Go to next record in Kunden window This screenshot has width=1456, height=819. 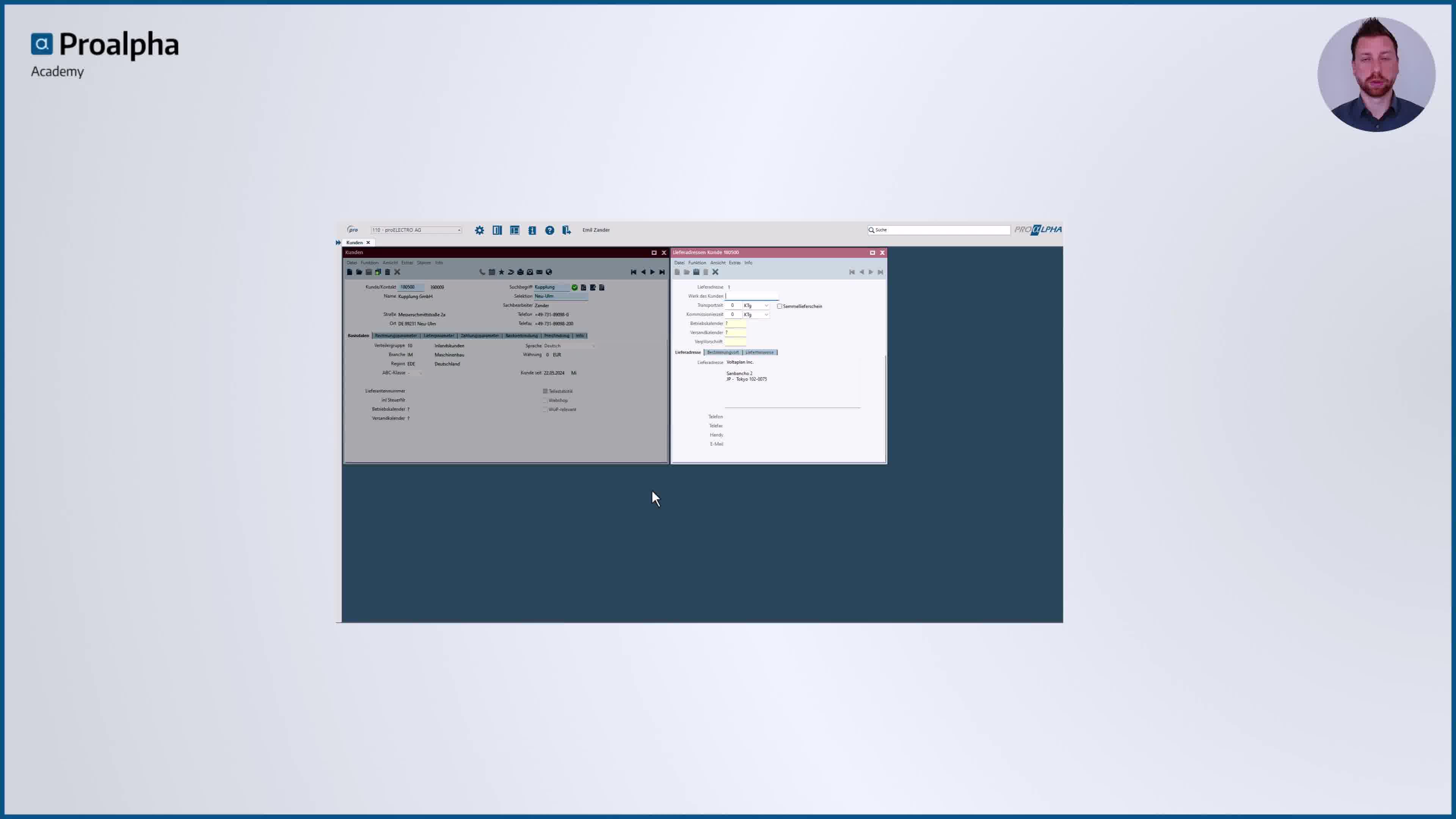click(652, 272)
